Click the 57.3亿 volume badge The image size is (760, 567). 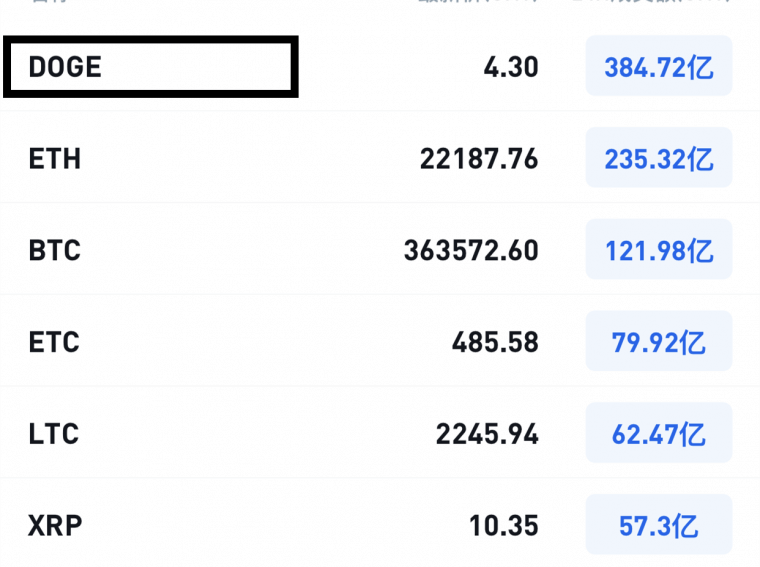(659, 524)
